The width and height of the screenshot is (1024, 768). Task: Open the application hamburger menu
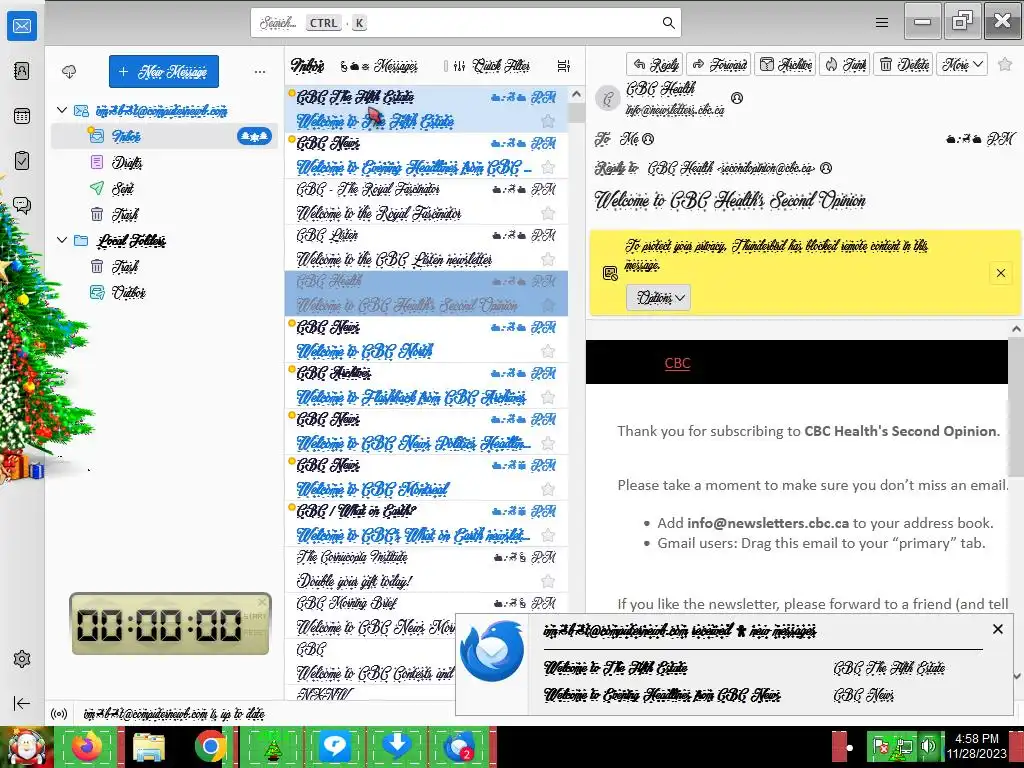pyautogui.click(x=882, y=23)
